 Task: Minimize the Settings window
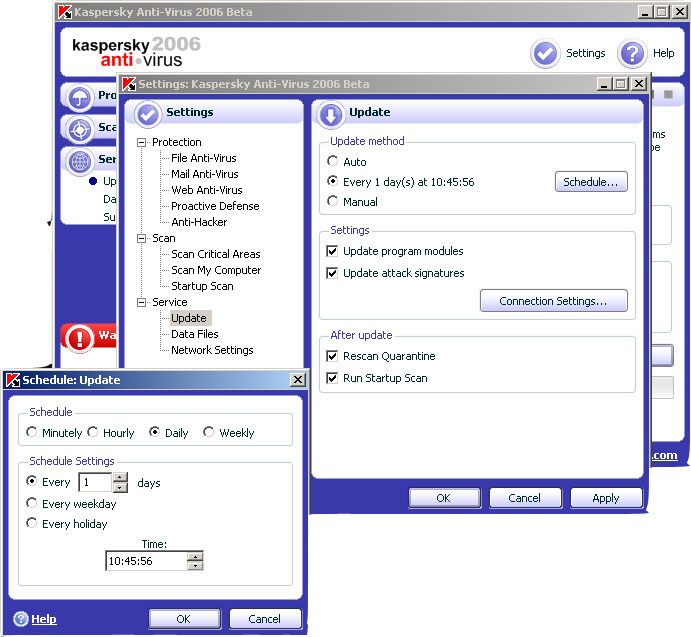tap(604, 83)
